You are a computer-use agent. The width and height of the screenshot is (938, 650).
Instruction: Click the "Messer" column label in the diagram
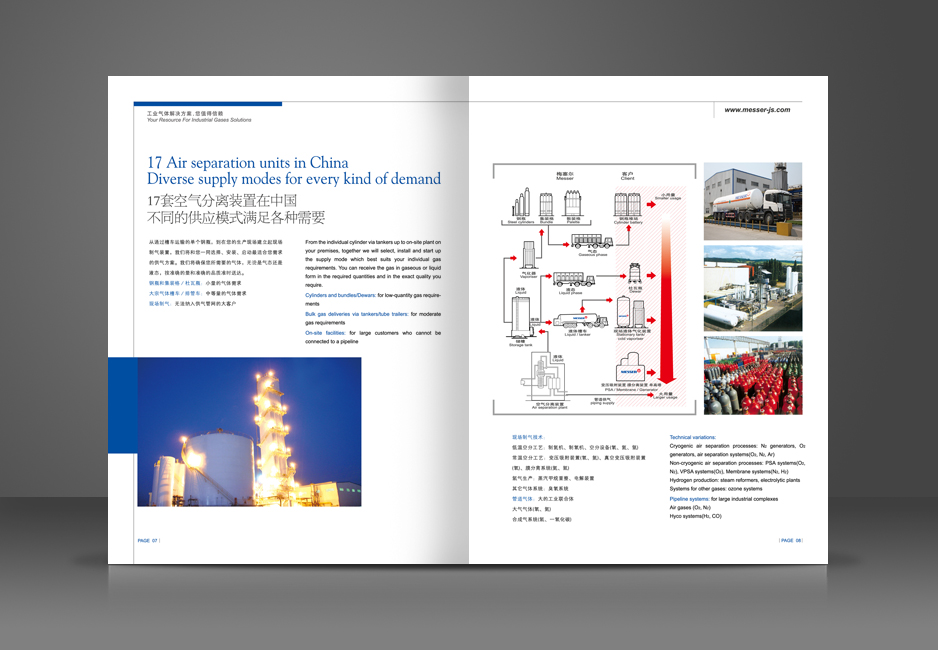pyautogui.click(x=565, y=178)
